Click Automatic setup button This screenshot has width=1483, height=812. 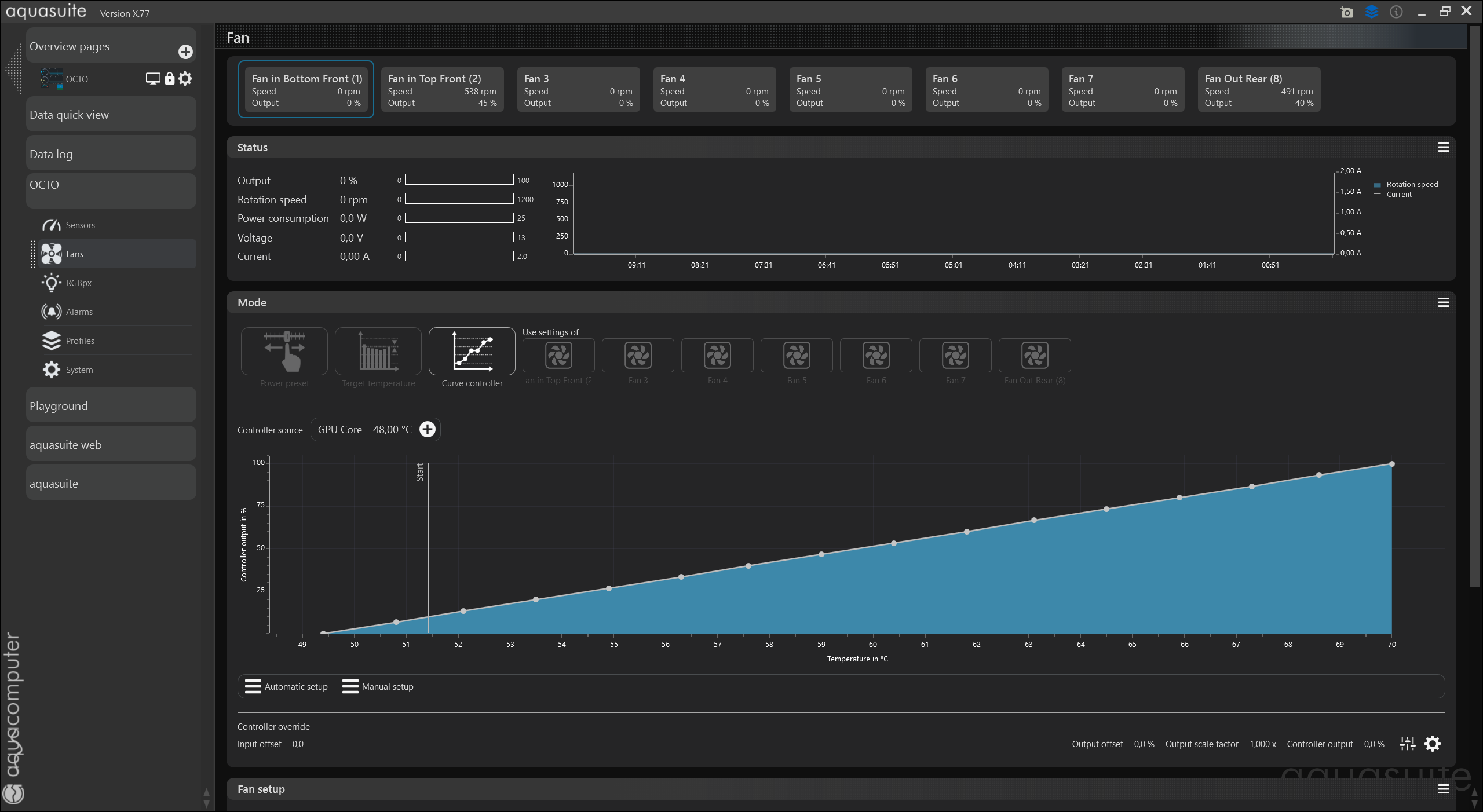[x=286, y=686]
